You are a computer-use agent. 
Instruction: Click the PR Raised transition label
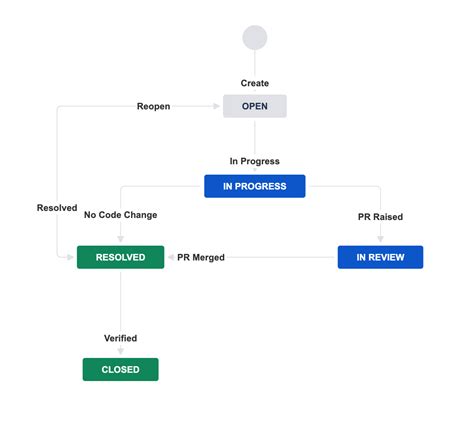[x=380, y=217]
